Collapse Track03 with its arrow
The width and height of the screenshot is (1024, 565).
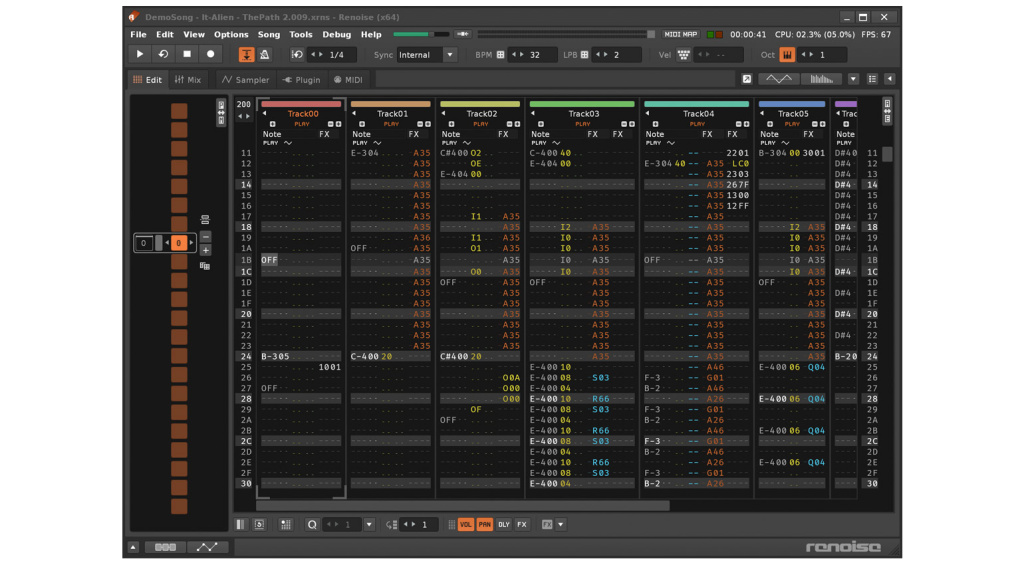(533, 113)
